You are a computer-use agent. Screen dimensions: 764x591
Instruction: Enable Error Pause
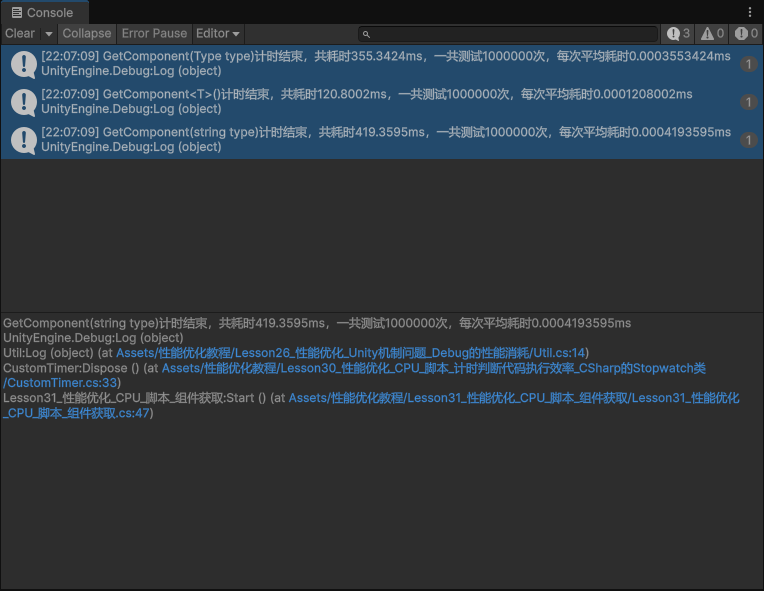(154, 33)
